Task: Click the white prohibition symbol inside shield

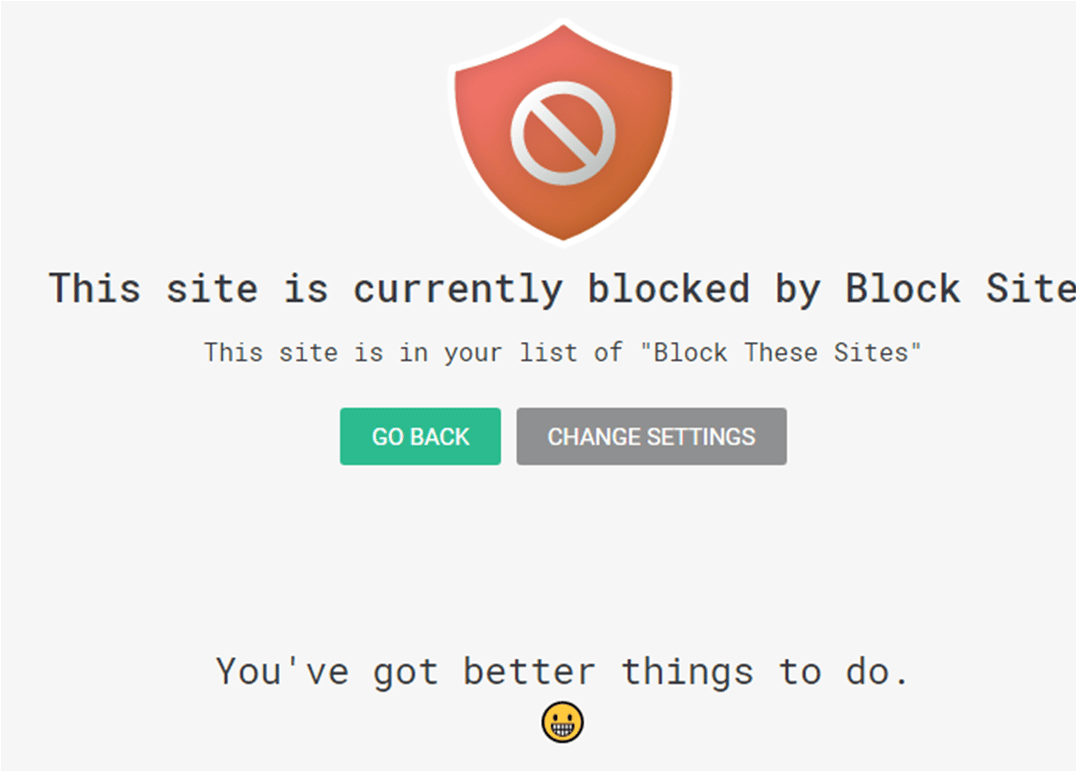Action: point(563,133)
